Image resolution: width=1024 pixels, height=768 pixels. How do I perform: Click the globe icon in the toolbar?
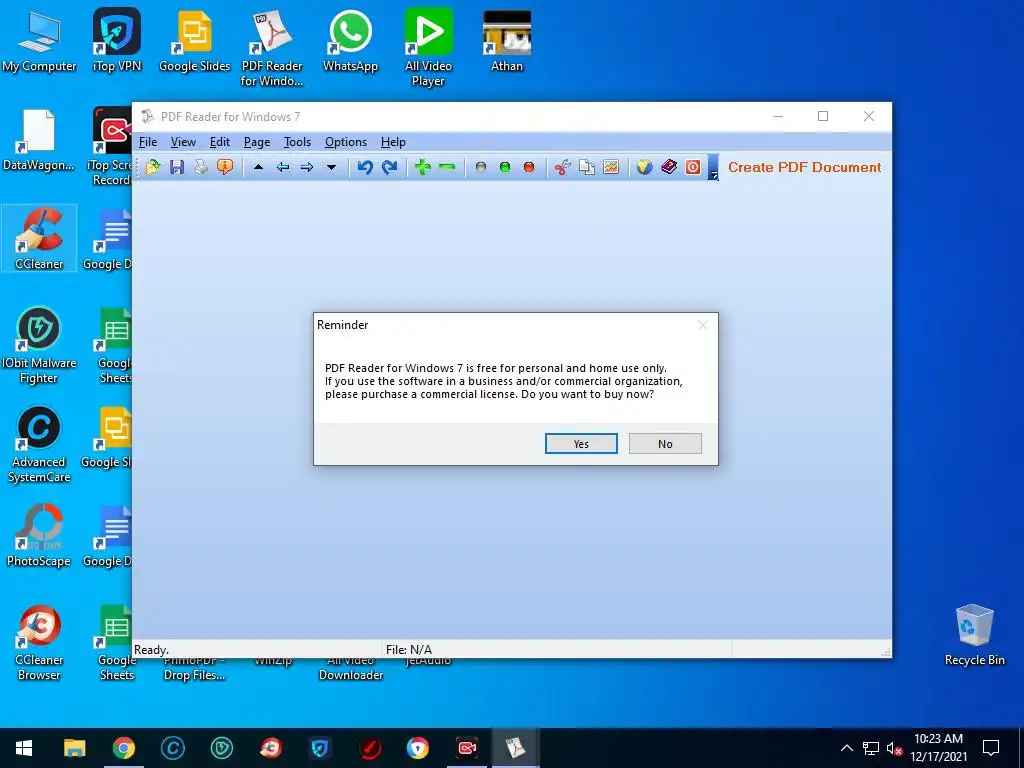tap(645, 167)
